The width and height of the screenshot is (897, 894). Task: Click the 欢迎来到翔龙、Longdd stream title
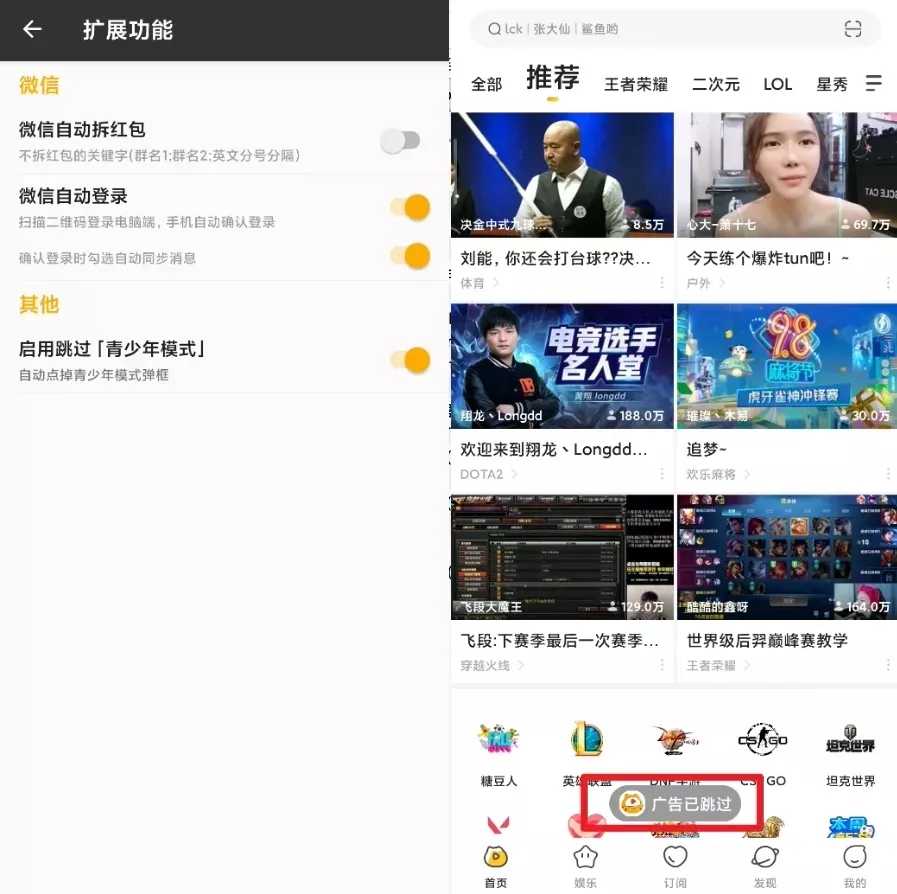click(x=554, y=450)
